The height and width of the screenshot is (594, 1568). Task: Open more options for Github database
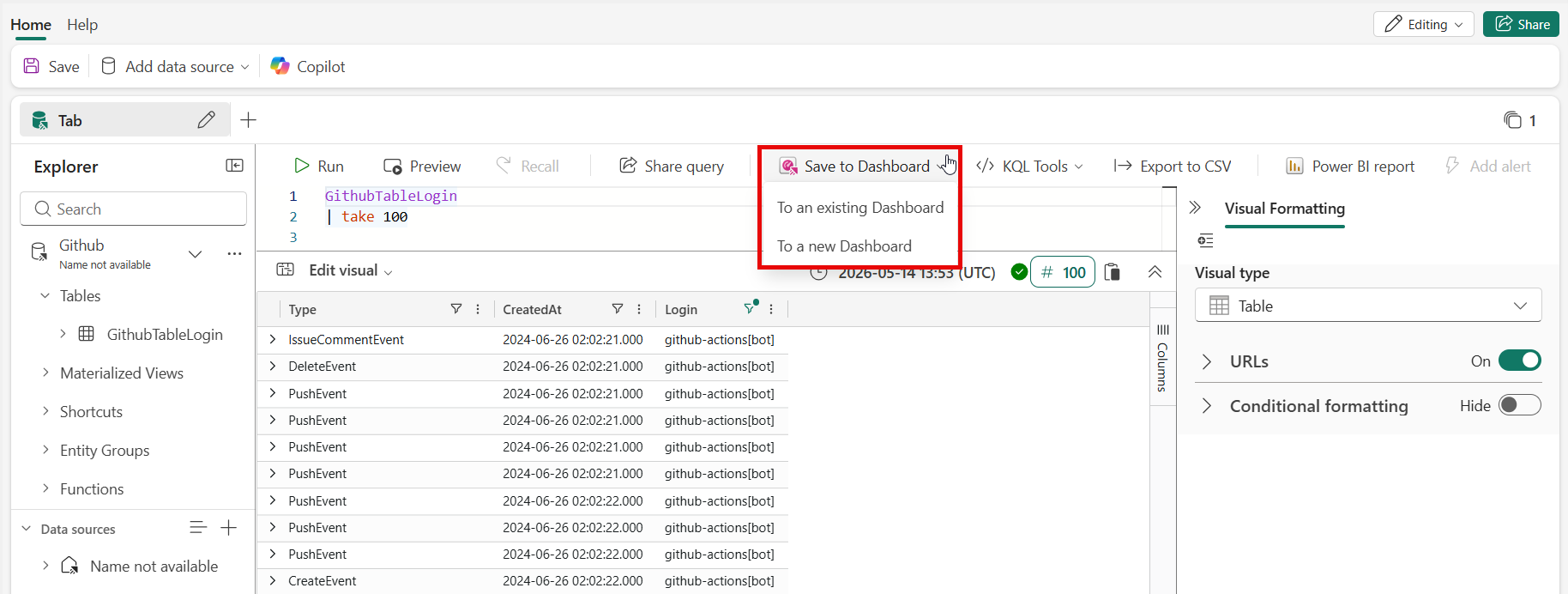pos(234,254)
